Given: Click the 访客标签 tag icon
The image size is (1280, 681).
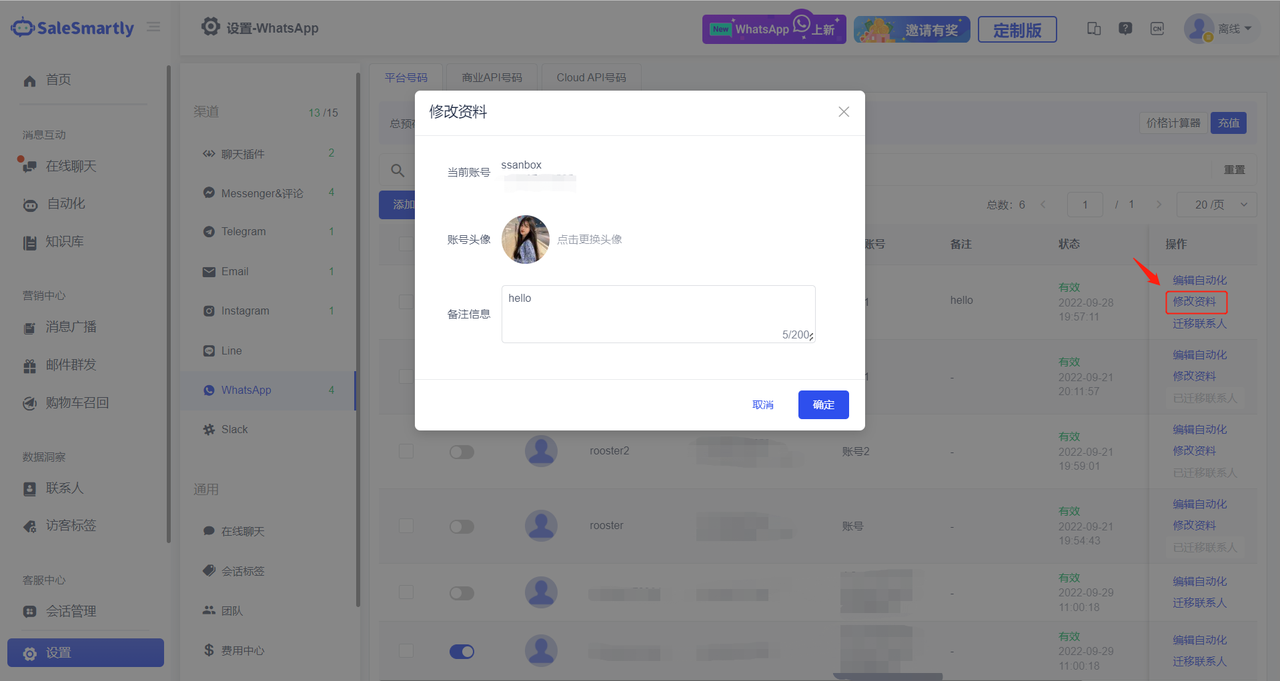Looking at the screenshot, I should (30, 526).
